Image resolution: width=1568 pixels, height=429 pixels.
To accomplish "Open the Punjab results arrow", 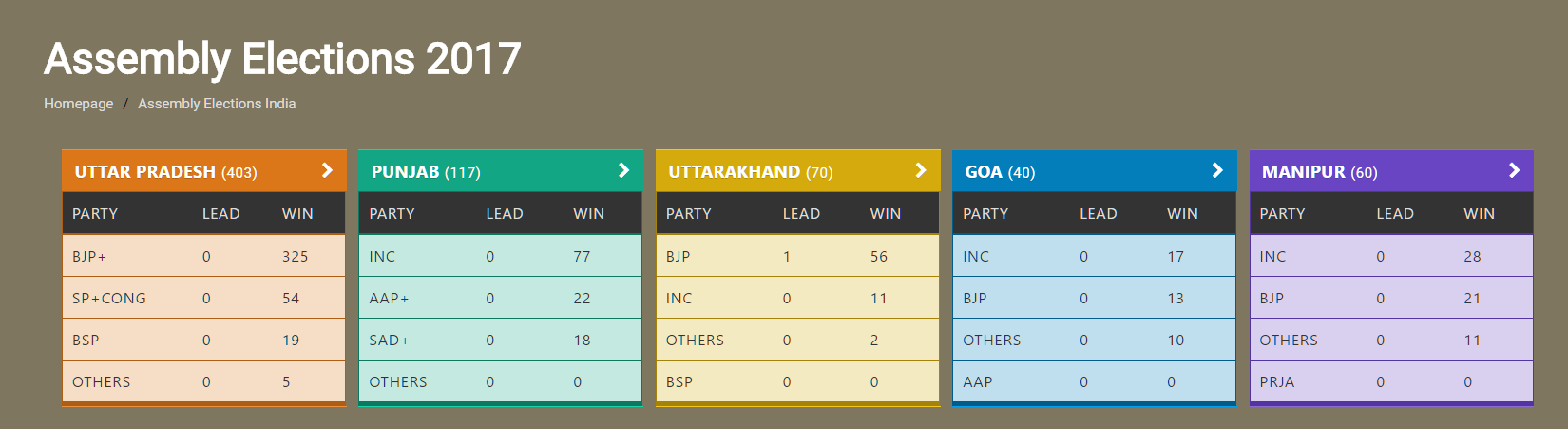I will coord(623,170).
